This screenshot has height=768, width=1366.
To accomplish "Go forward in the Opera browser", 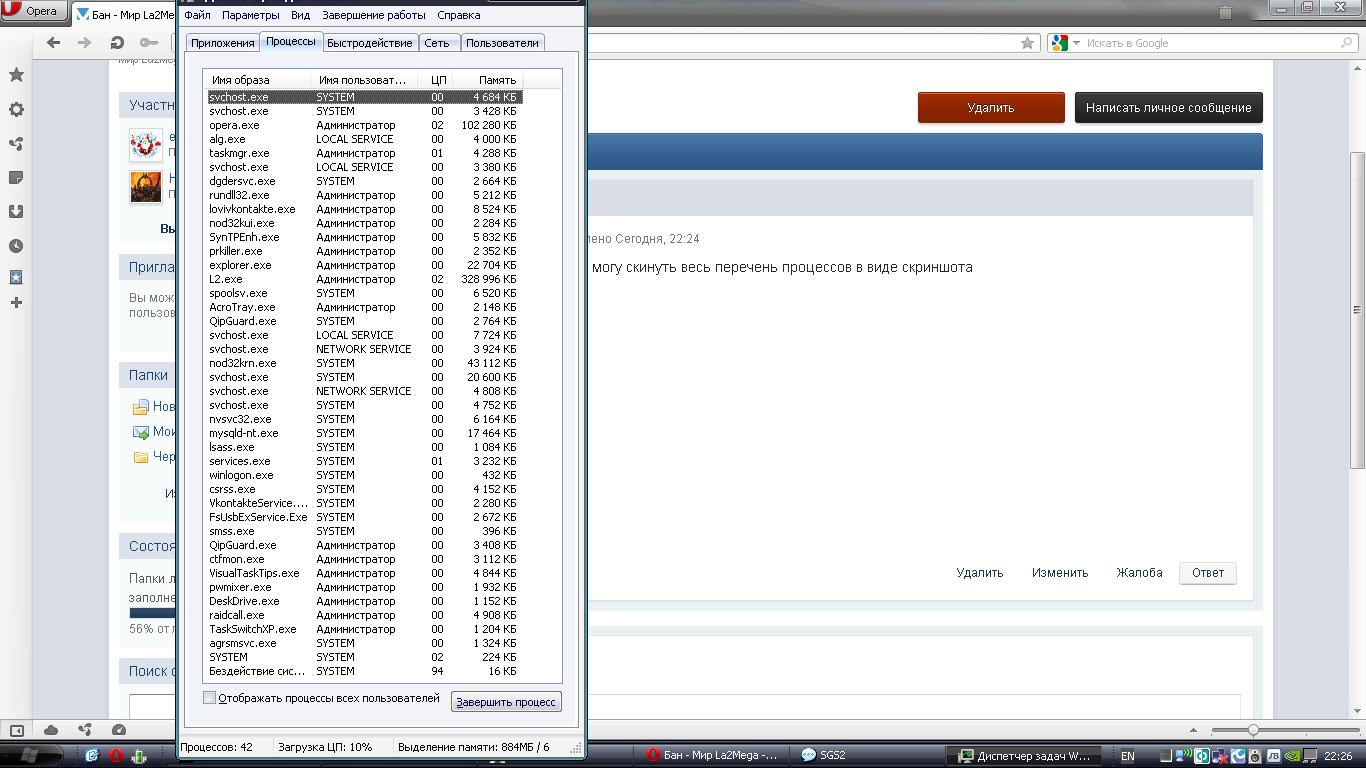I will coord(85,43).
